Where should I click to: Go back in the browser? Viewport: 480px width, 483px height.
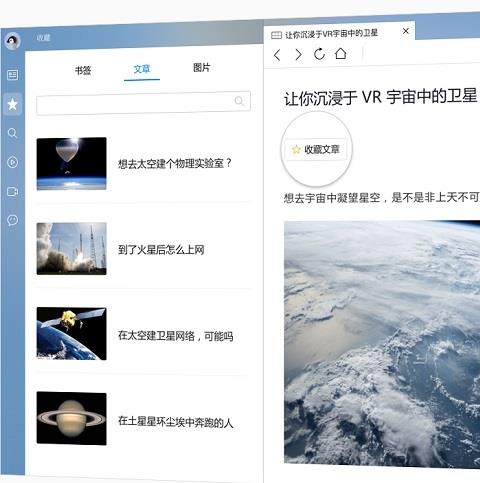277,55
